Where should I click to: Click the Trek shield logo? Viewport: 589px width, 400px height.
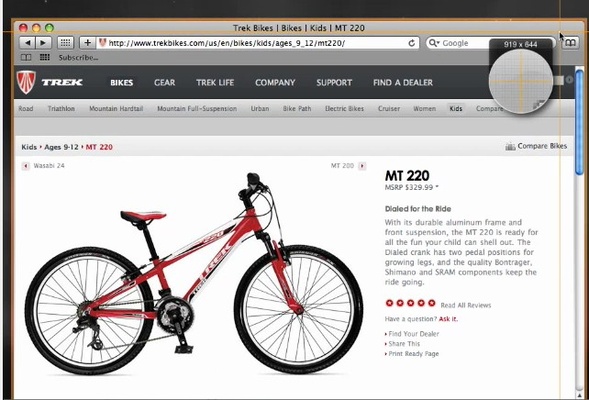tap(26, 82)
